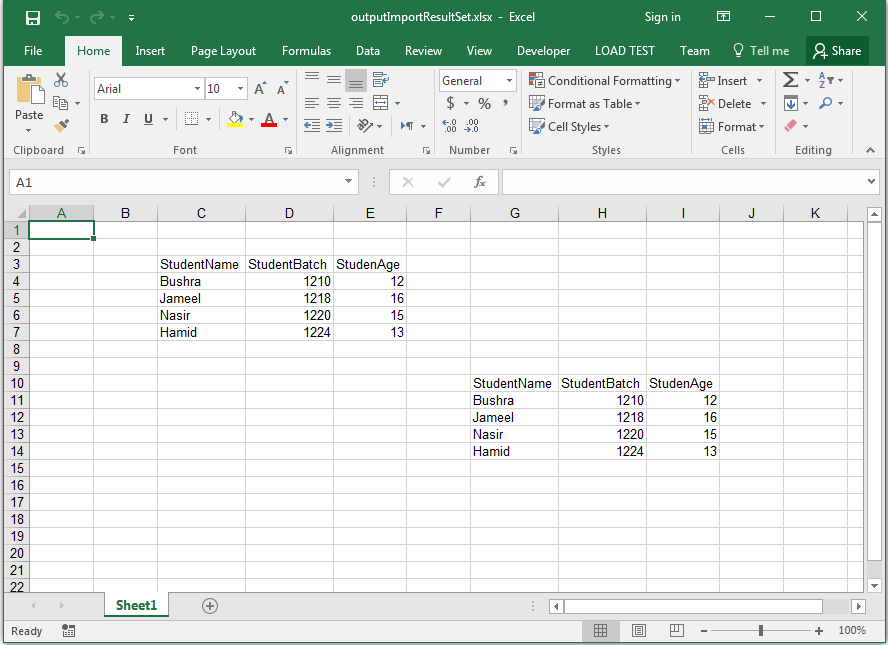Click the Clear eraser icon
This screenshot has height=645, width=888.
coord(791,126)
